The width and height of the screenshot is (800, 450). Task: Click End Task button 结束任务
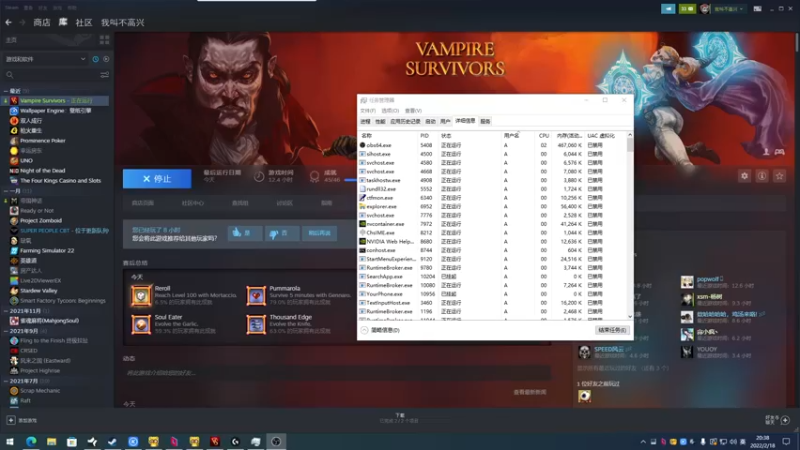coord(612,330)
